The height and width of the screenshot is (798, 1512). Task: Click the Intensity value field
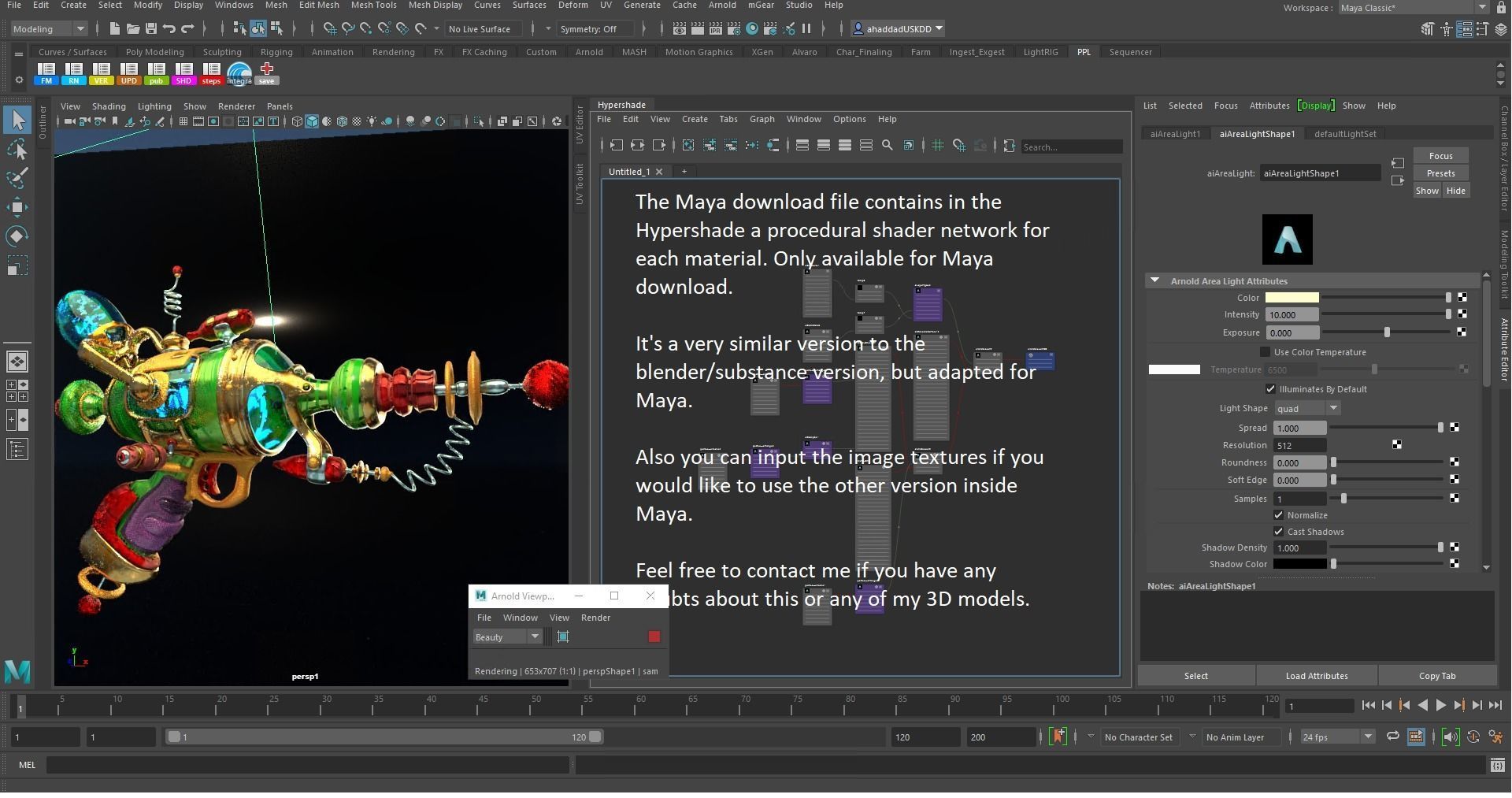tap(1291, 314)
